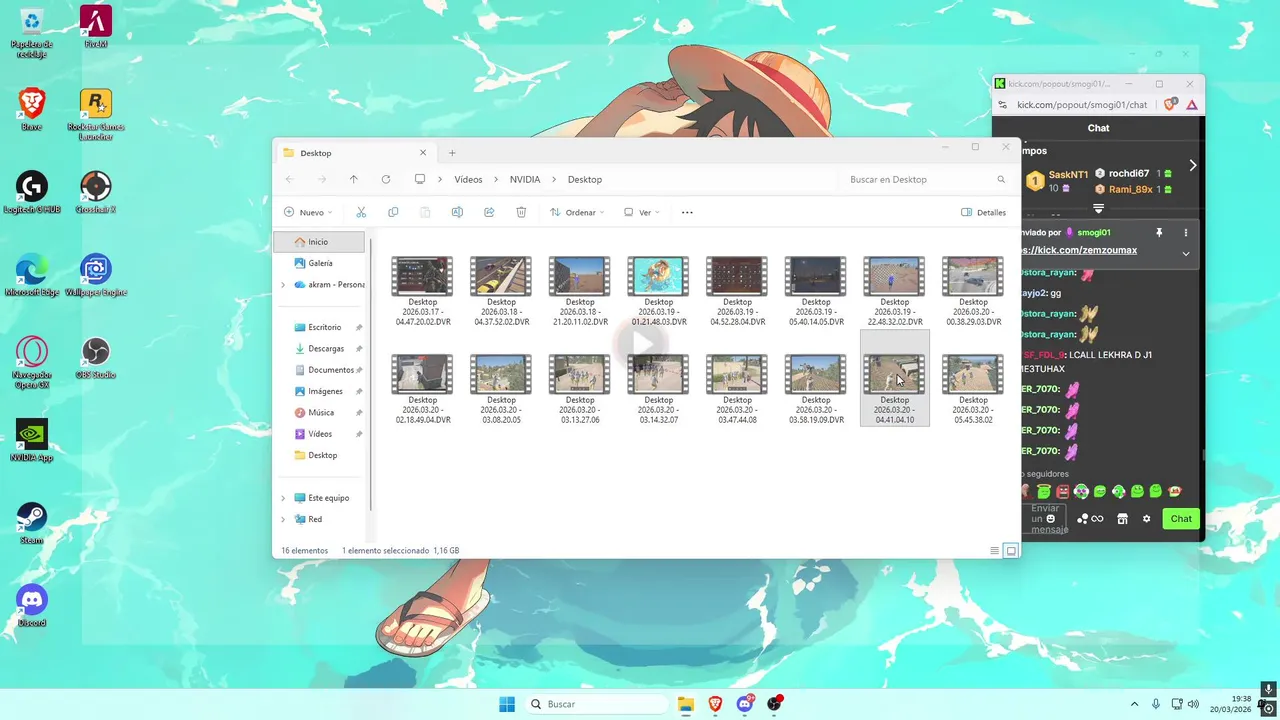Collapse the pinned message chevron in chat
This screenshot has width=1280, height=720.
(1186, 253)
